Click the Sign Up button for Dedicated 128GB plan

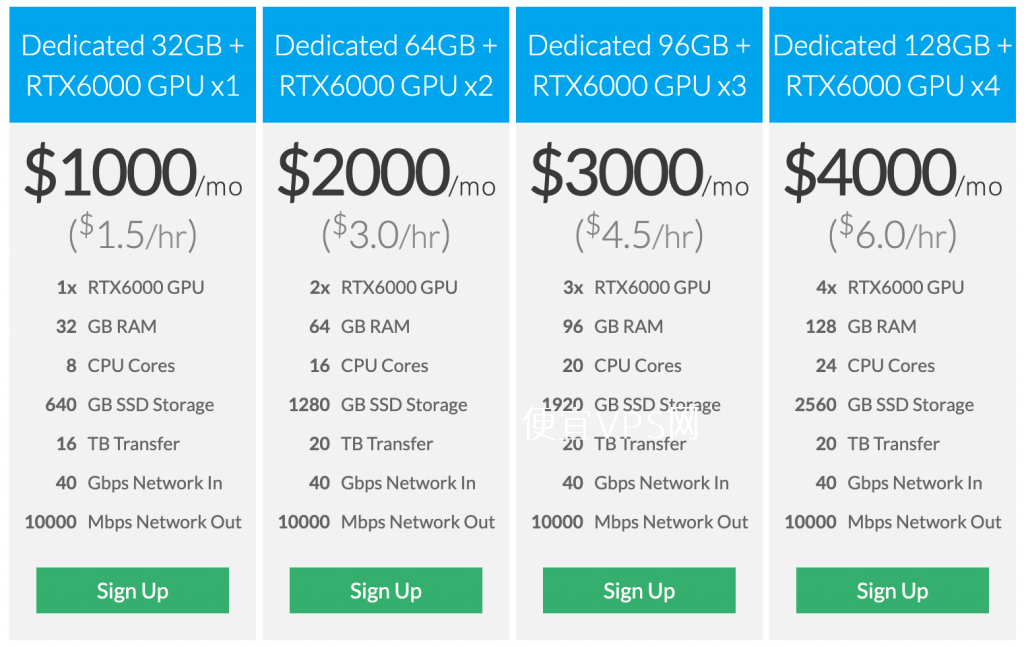pos(891,590)
